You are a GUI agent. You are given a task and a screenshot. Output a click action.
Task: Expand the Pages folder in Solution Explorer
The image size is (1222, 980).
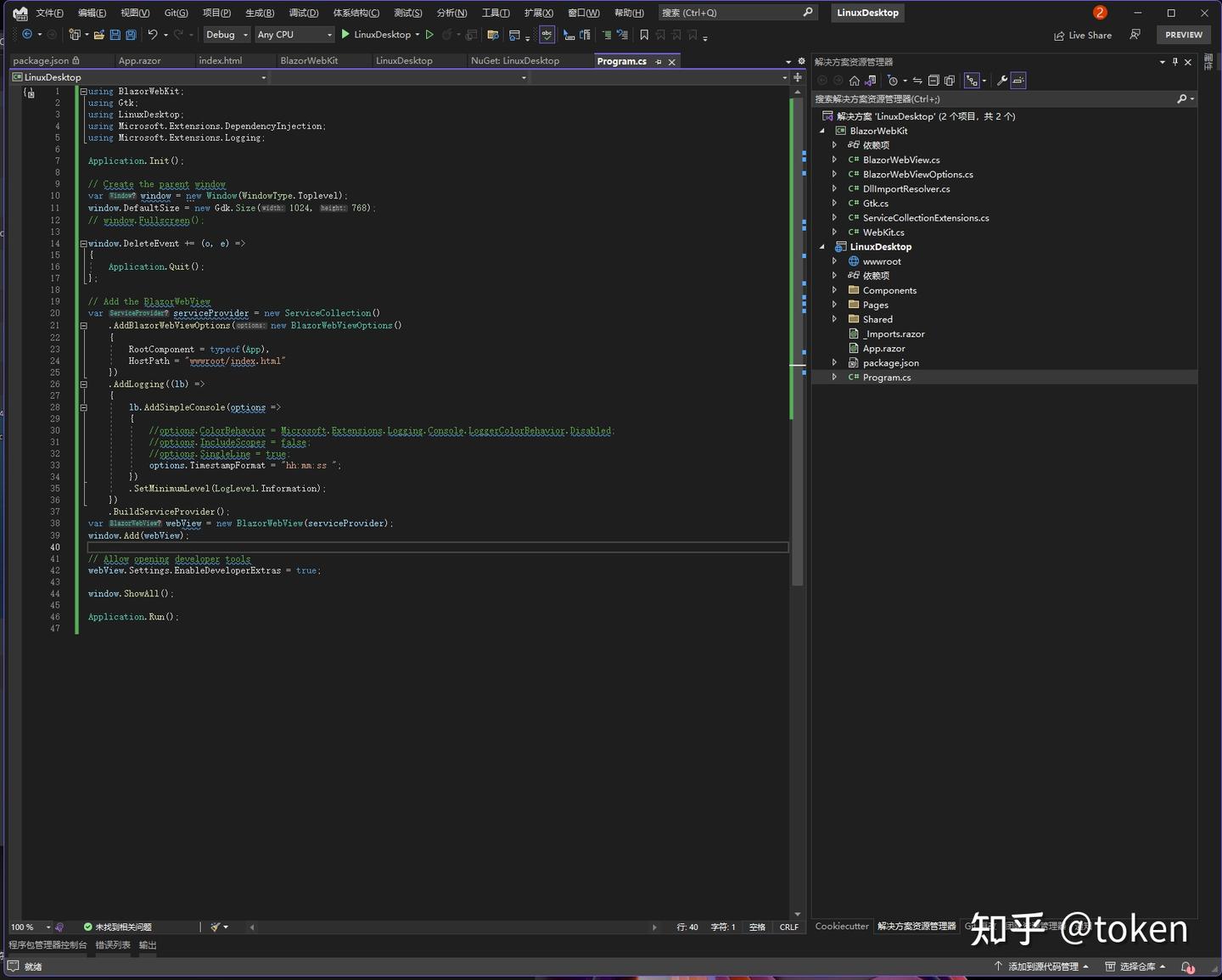[x=834, y=305]
